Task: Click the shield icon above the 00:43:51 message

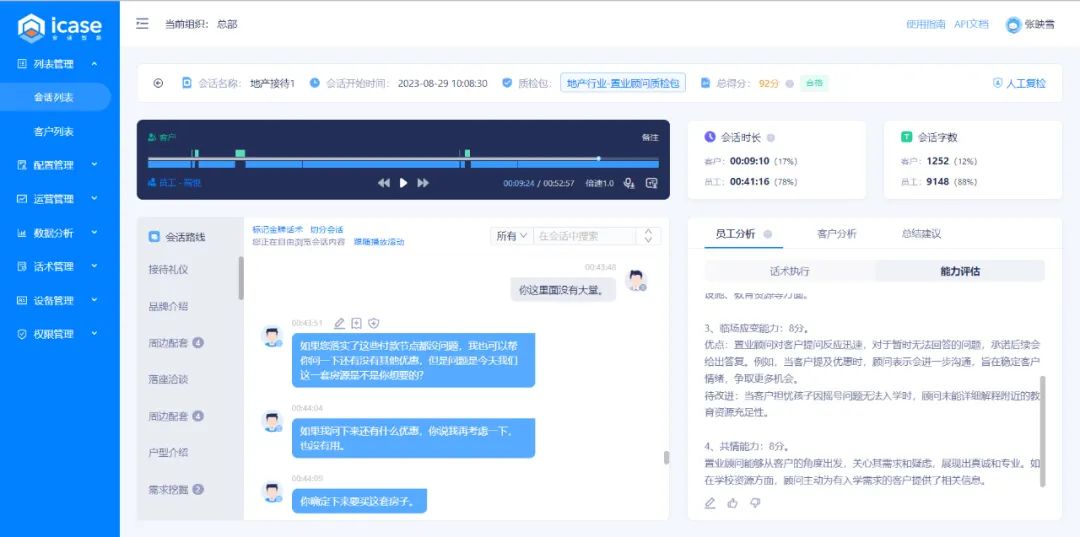Action: point(373,323)
